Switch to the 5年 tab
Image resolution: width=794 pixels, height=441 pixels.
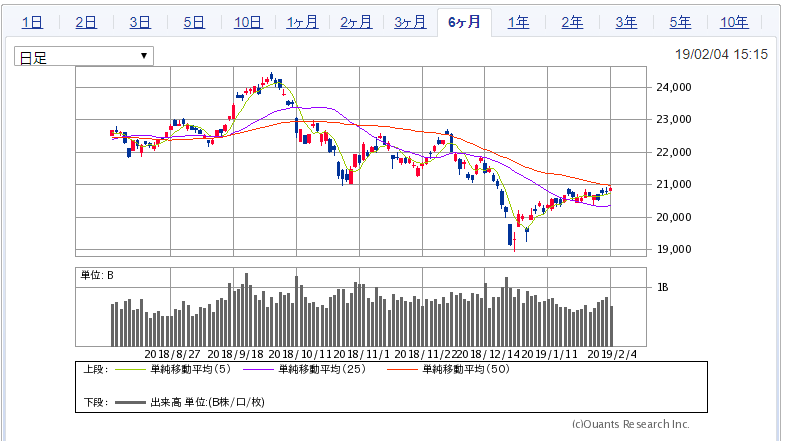coord(680,22)
